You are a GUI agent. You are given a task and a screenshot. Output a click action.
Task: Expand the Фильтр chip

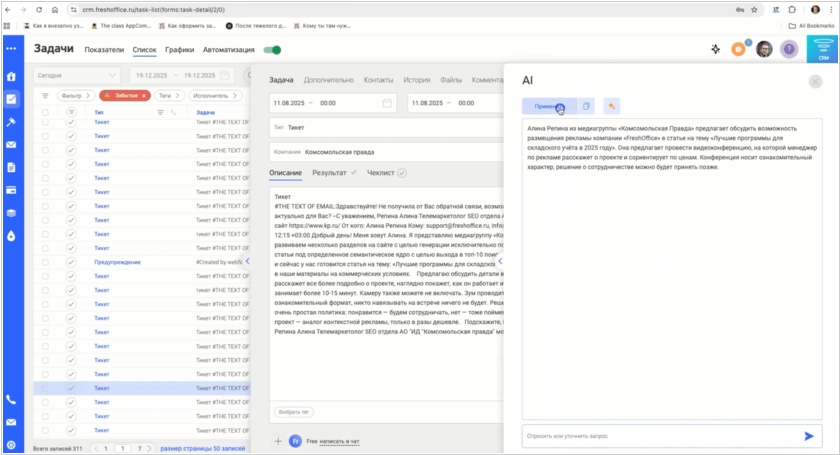[74, 95]
